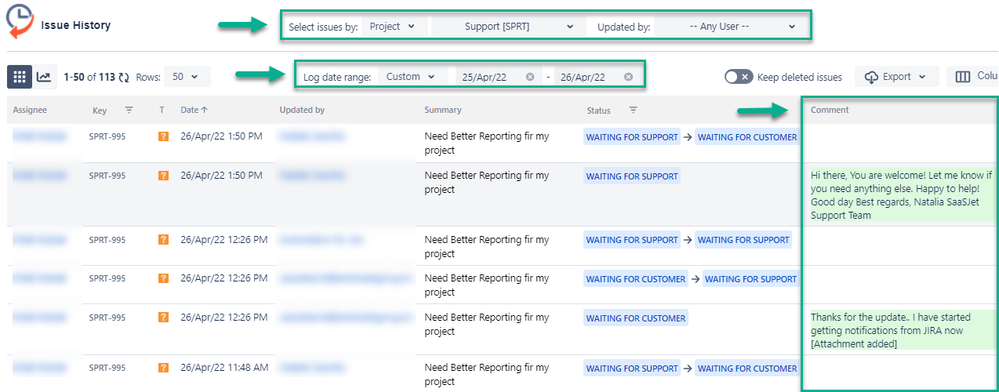Click the Summary column header
Screen dimensions: 999x392
coord(443,110)
